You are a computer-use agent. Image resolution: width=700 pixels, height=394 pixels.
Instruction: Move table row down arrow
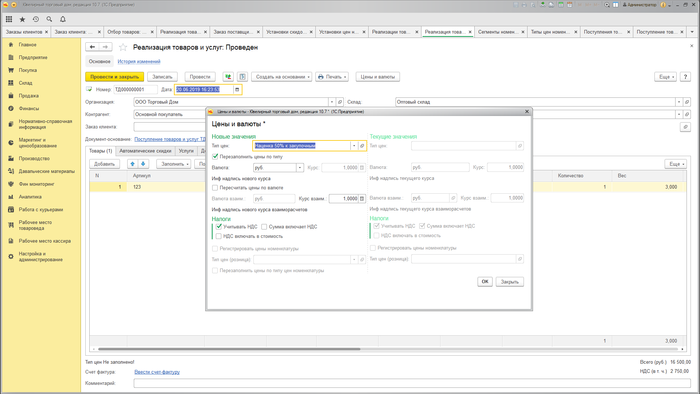(x=143, y=164)
